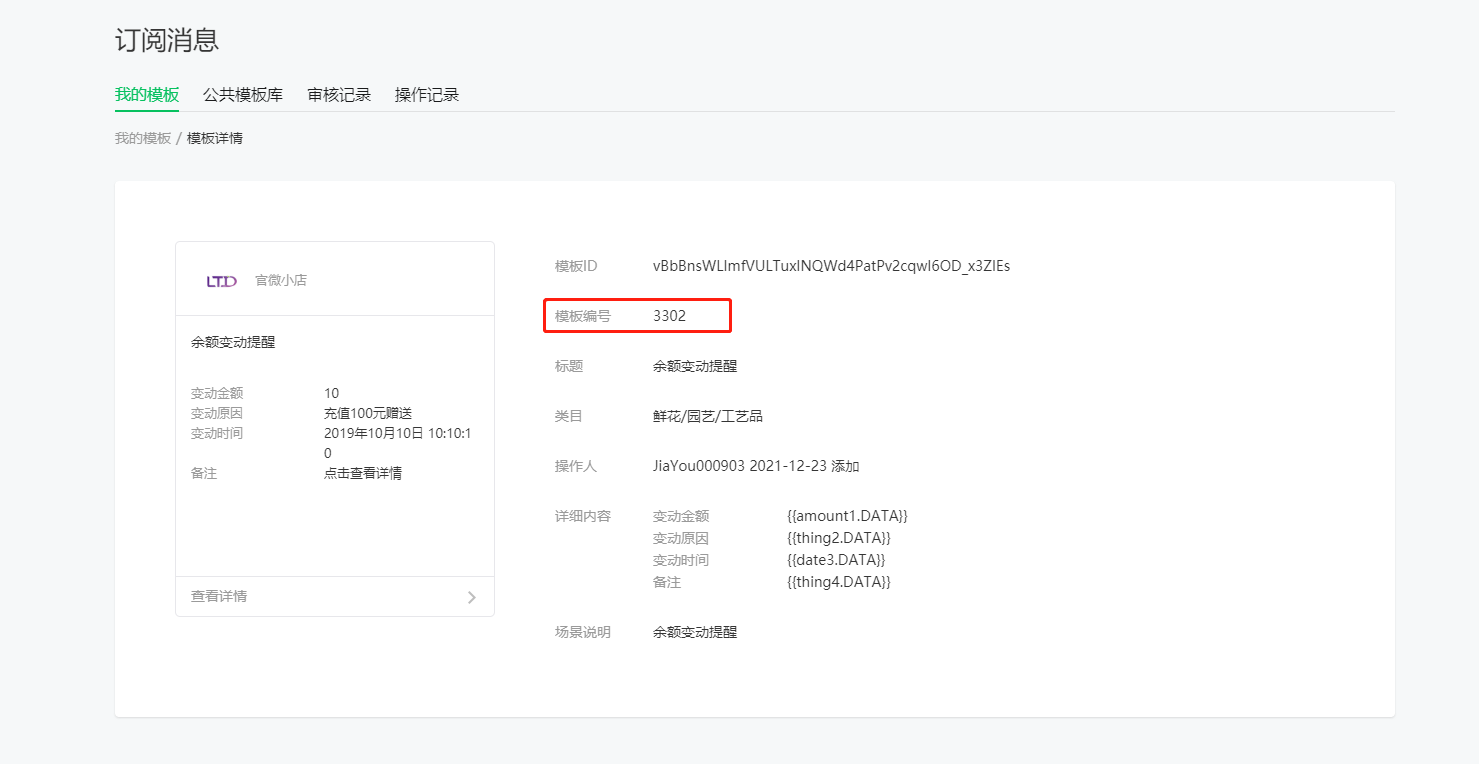
Task: Click the template ID string value
Action: [x=831, y=266]
